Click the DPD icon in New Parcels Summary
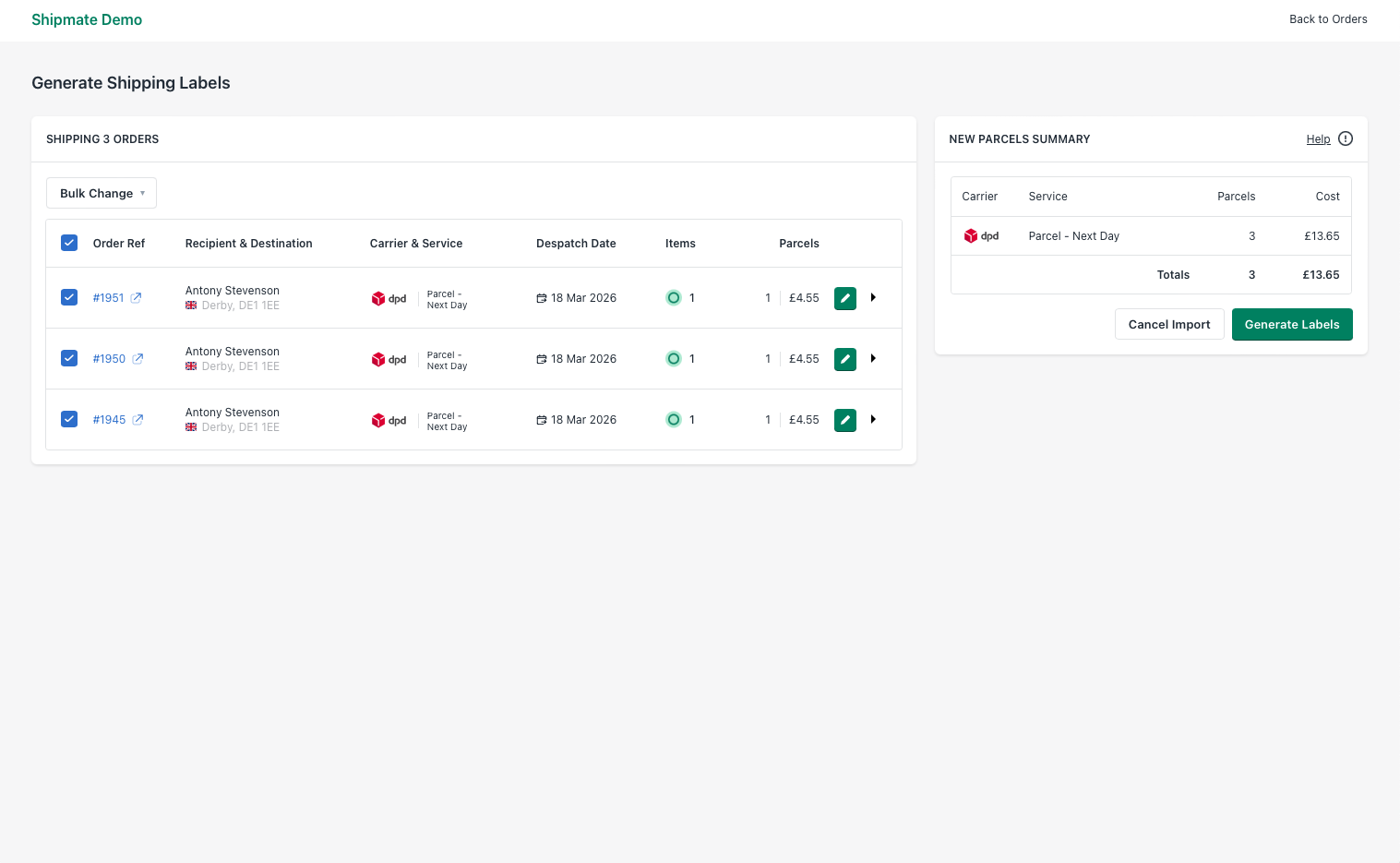Image resolution: width=1400 pixels, height=863 pixels. (x=972, y=235)
